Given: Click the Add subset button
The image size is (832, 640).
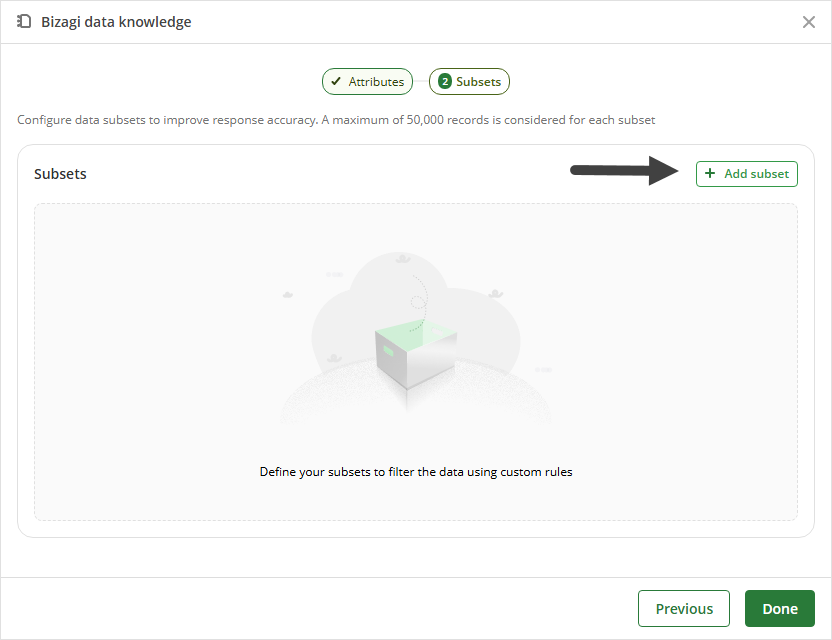Looking at the screenshot, I should [747, 174].
